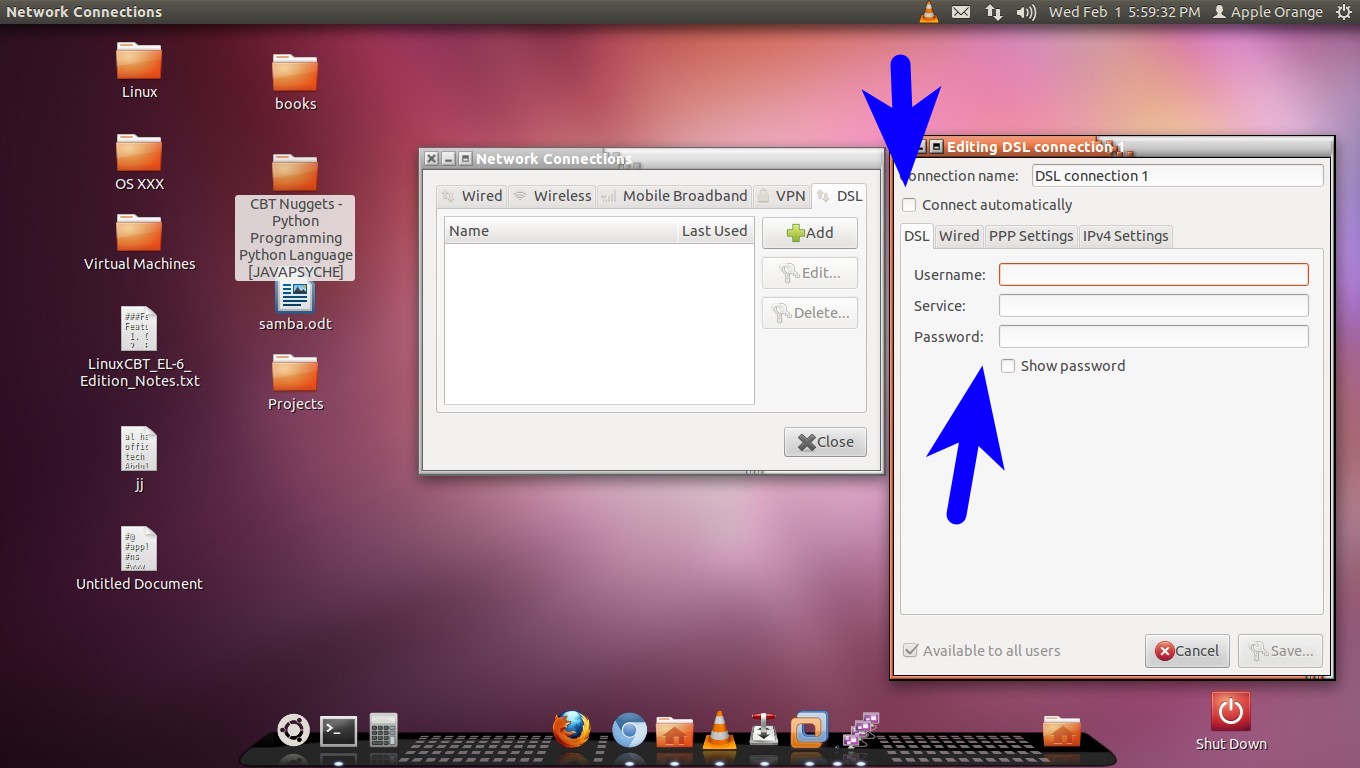This screenshot has width=1360, height=768.
Task: Switch to Wireless tab in Network Connections
Action: tap(551, 196)
